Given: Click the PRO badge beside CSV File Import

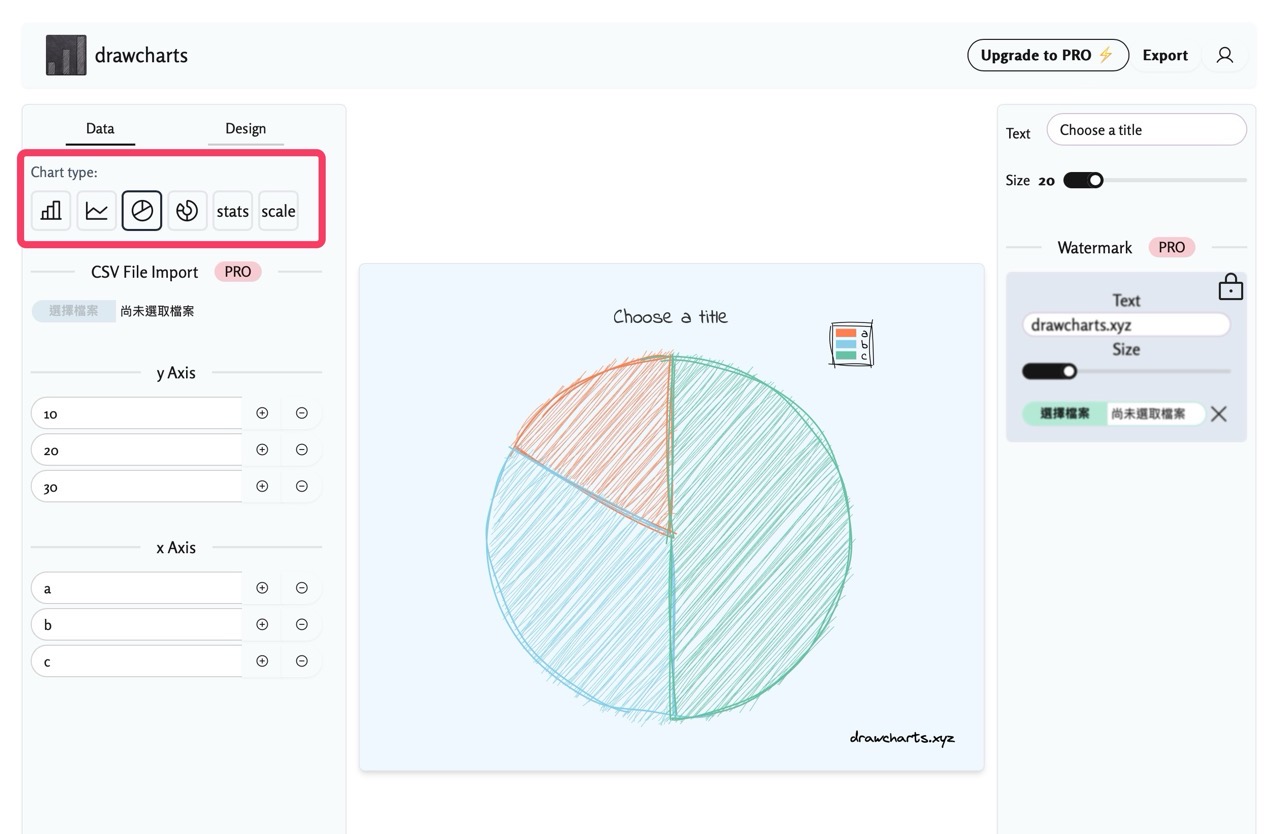Looking at the screenshot, I should [238, 272].
